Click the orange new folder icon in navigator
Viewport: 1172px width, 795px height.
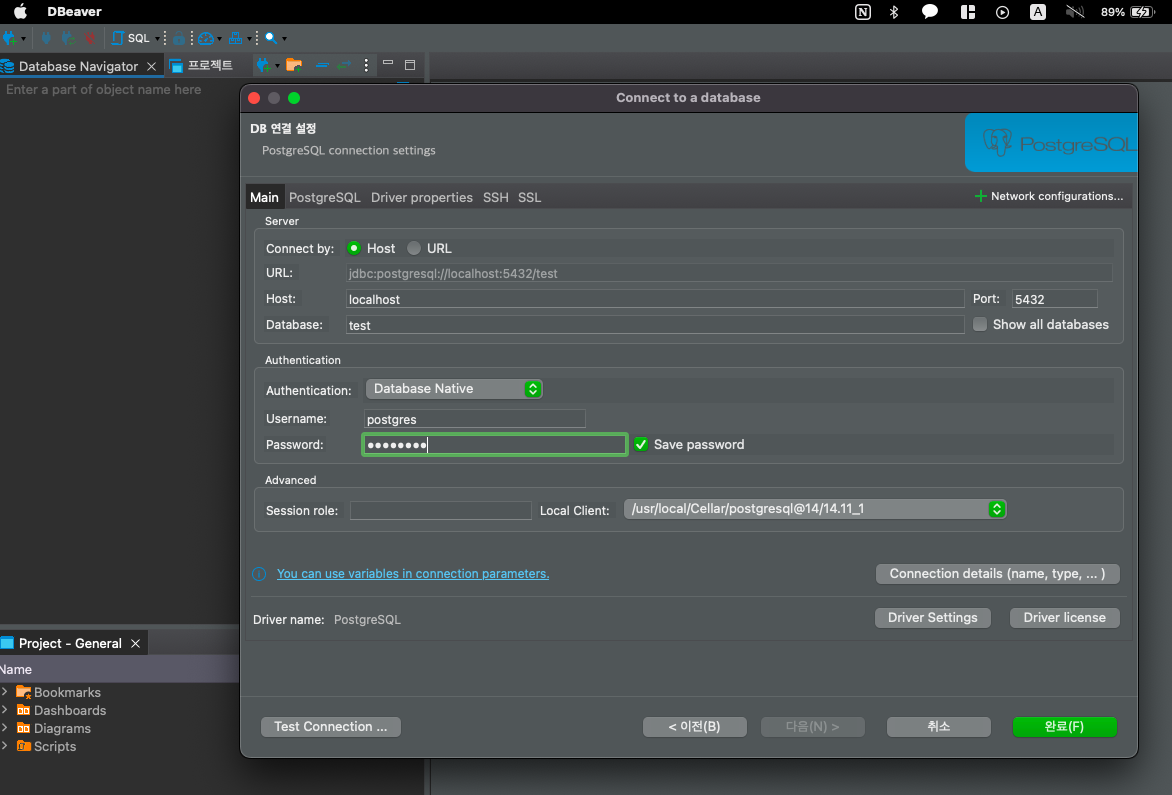(294, 66)
